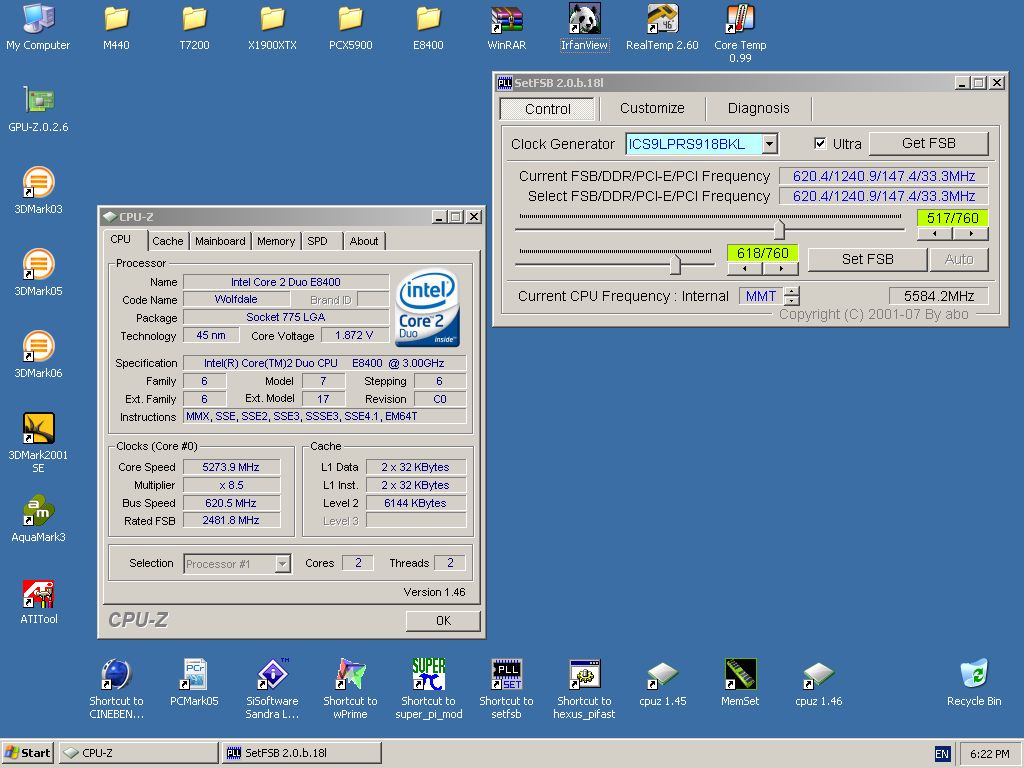Image resolution: width=1024 pixels, height=768 pixels.
Task: Open the CPU-Z processor Selection dropdown
Action: pyautogui.click(x=282, y=564)
